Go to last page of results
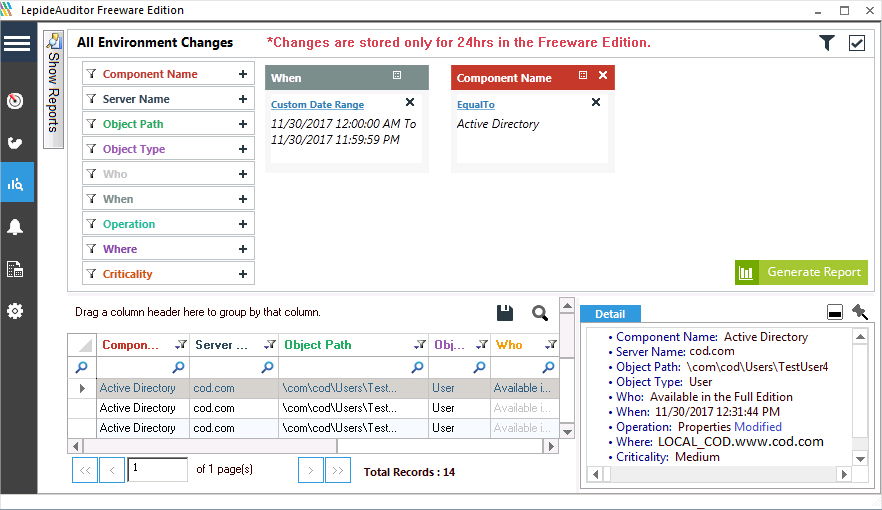This screenshot has height=510, width=882. pos(338,470)
